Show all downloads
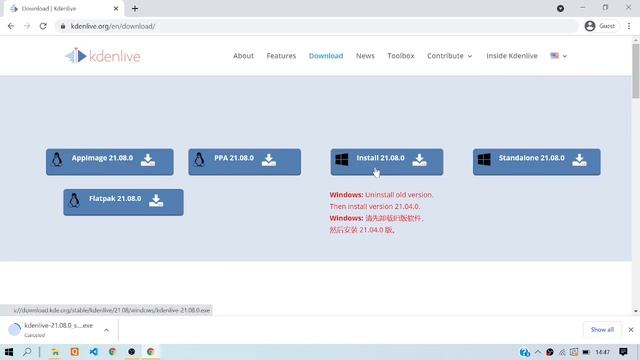This screenshot has width=640, height=360. point(602,329)
